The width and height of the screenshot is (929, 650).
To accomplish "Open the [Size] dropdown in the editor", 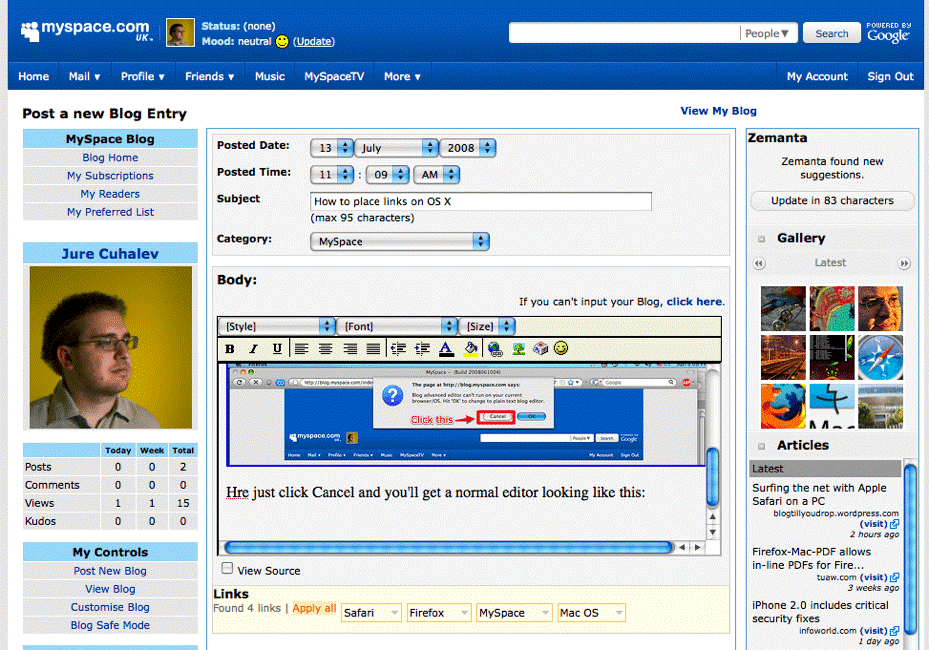I will tap(487, 326).
